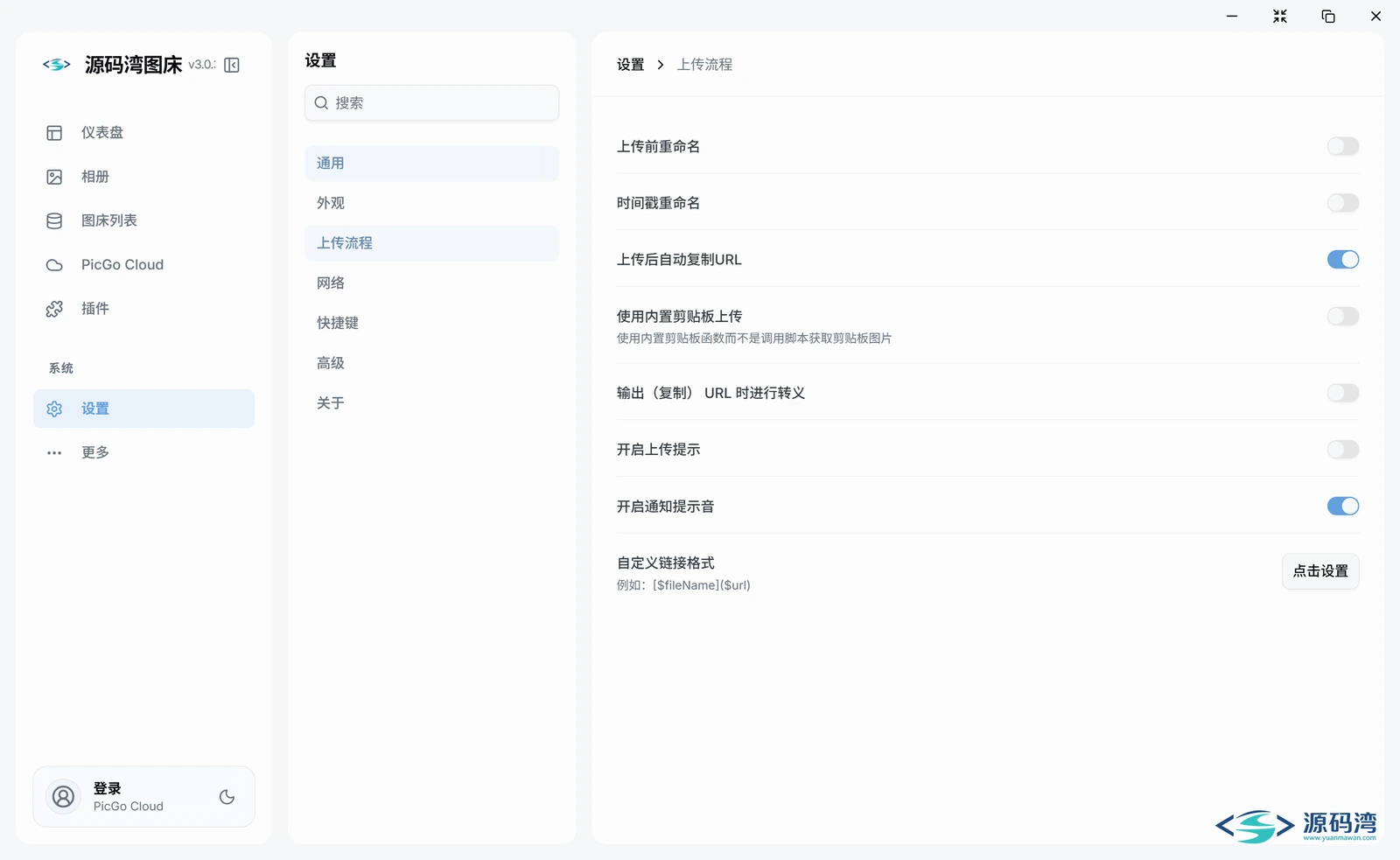Enable the 时间戳重命名 switch
Screen dimensions: 1400x860
click(x=1343, y=203)
